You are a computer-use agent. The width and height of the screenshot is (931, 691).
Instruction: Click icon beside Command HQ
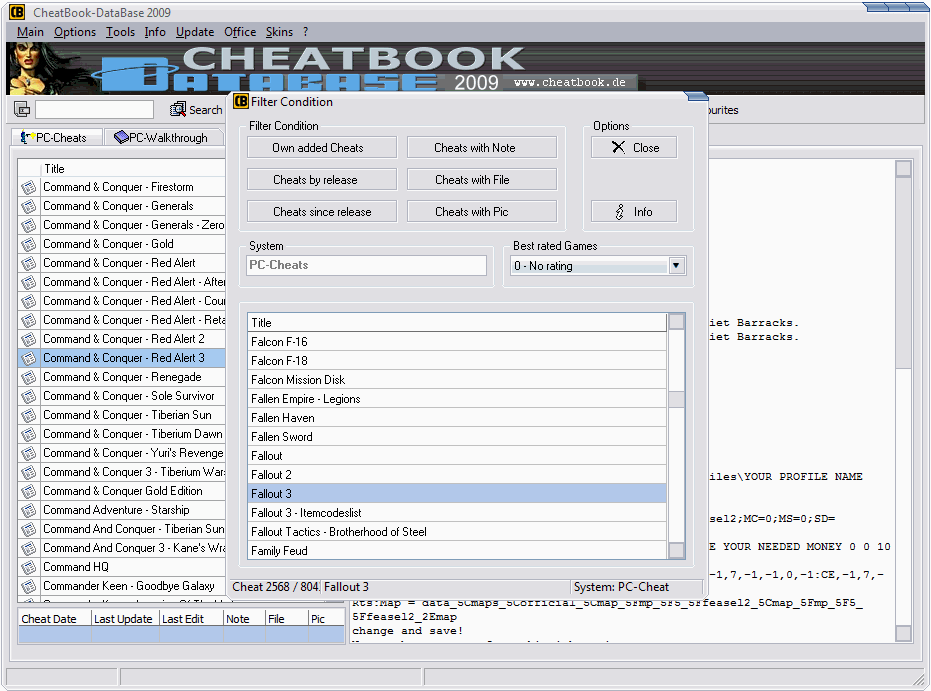point(28,567)
